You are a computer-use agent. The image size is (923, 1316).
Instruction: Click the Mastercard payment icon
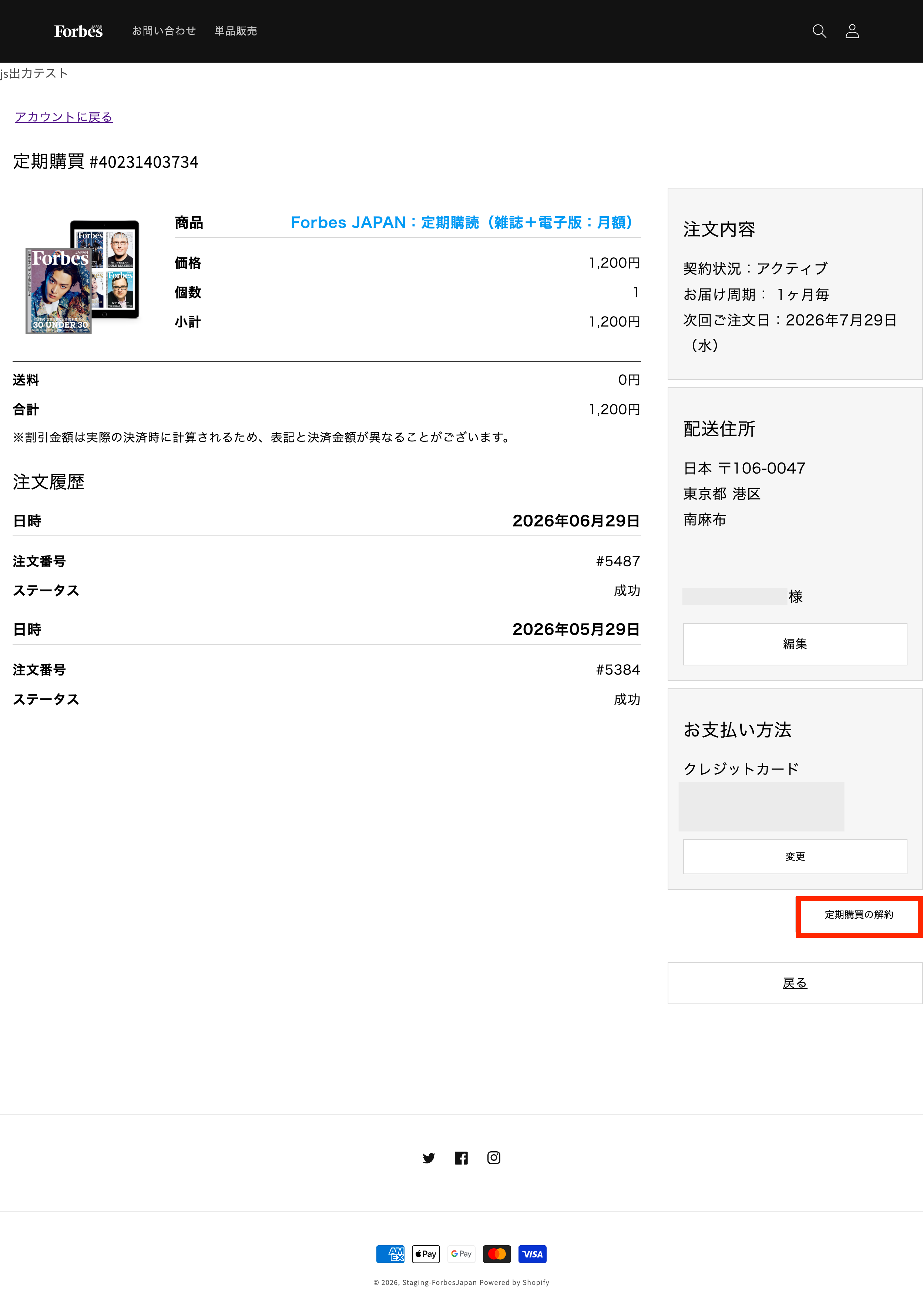[x=497, y=1254]
